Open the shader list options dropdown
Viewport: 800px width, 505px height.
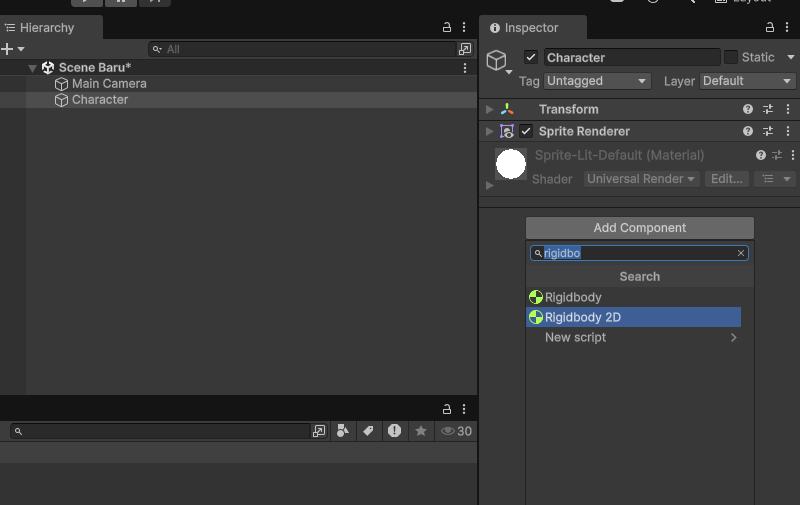click(776, 179)
